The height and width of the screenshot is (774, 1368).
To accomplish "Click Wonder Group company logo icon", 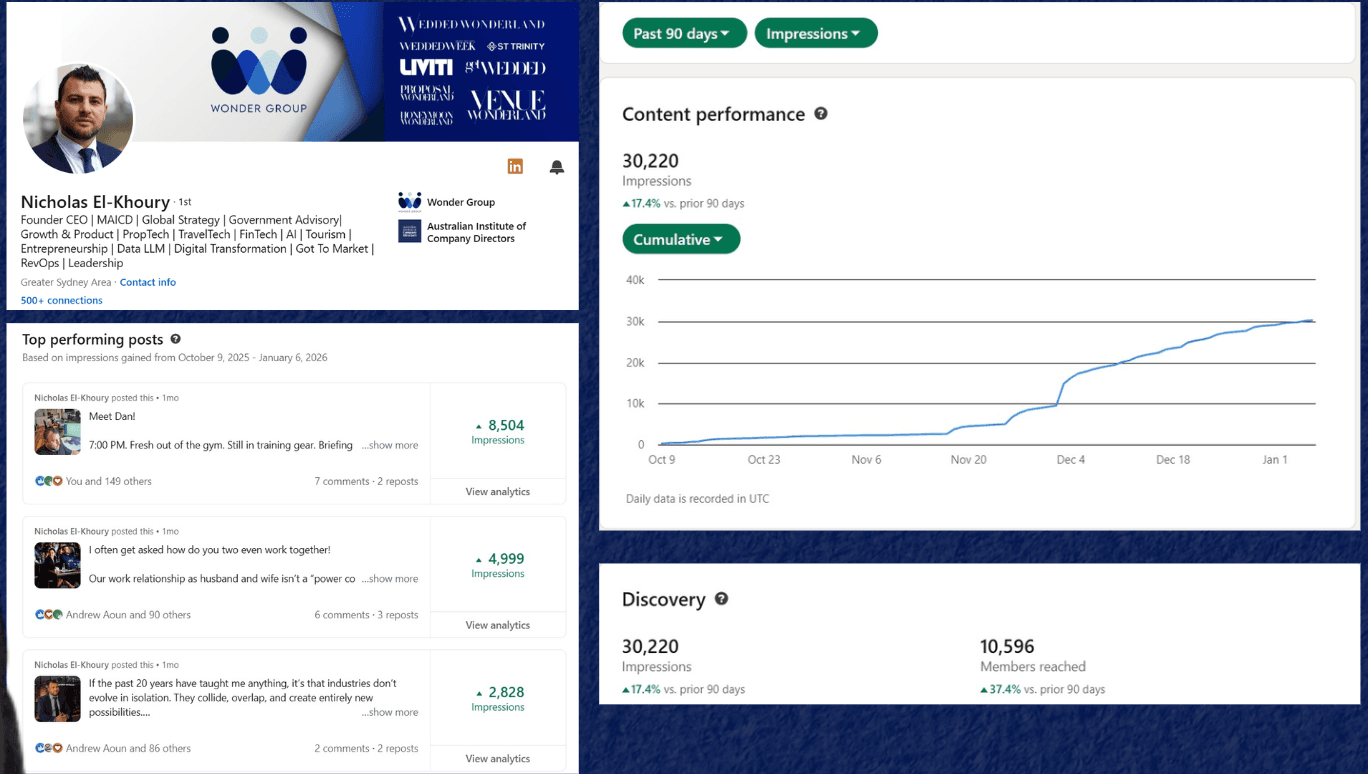I will click(409, 202).
